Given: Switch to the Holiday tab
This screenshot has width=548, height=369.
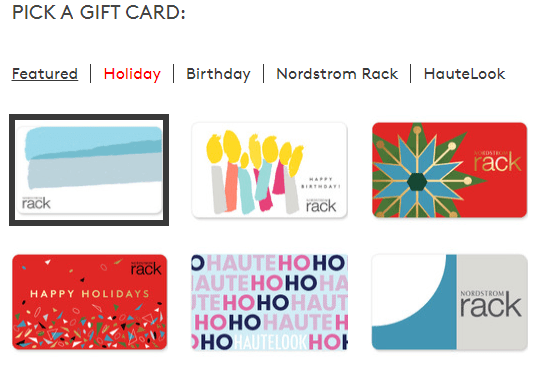Looking at the screenshot, I should point(132,74).
